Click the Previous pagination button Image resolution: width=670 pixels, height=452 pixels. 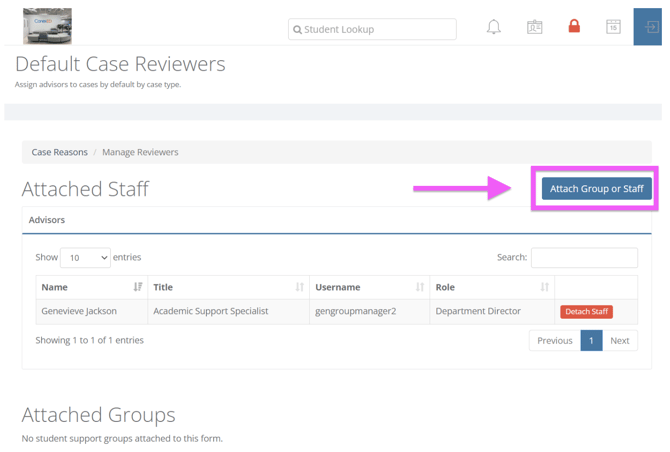[x=554, y=341]
